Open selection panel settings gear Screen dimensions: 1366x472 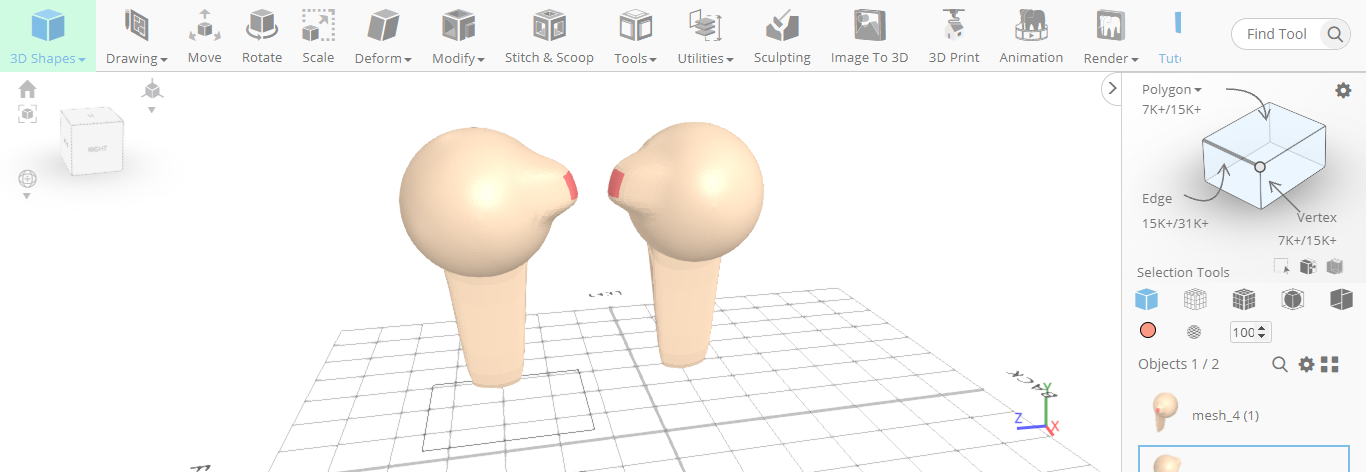click(x=1343, y=90)
